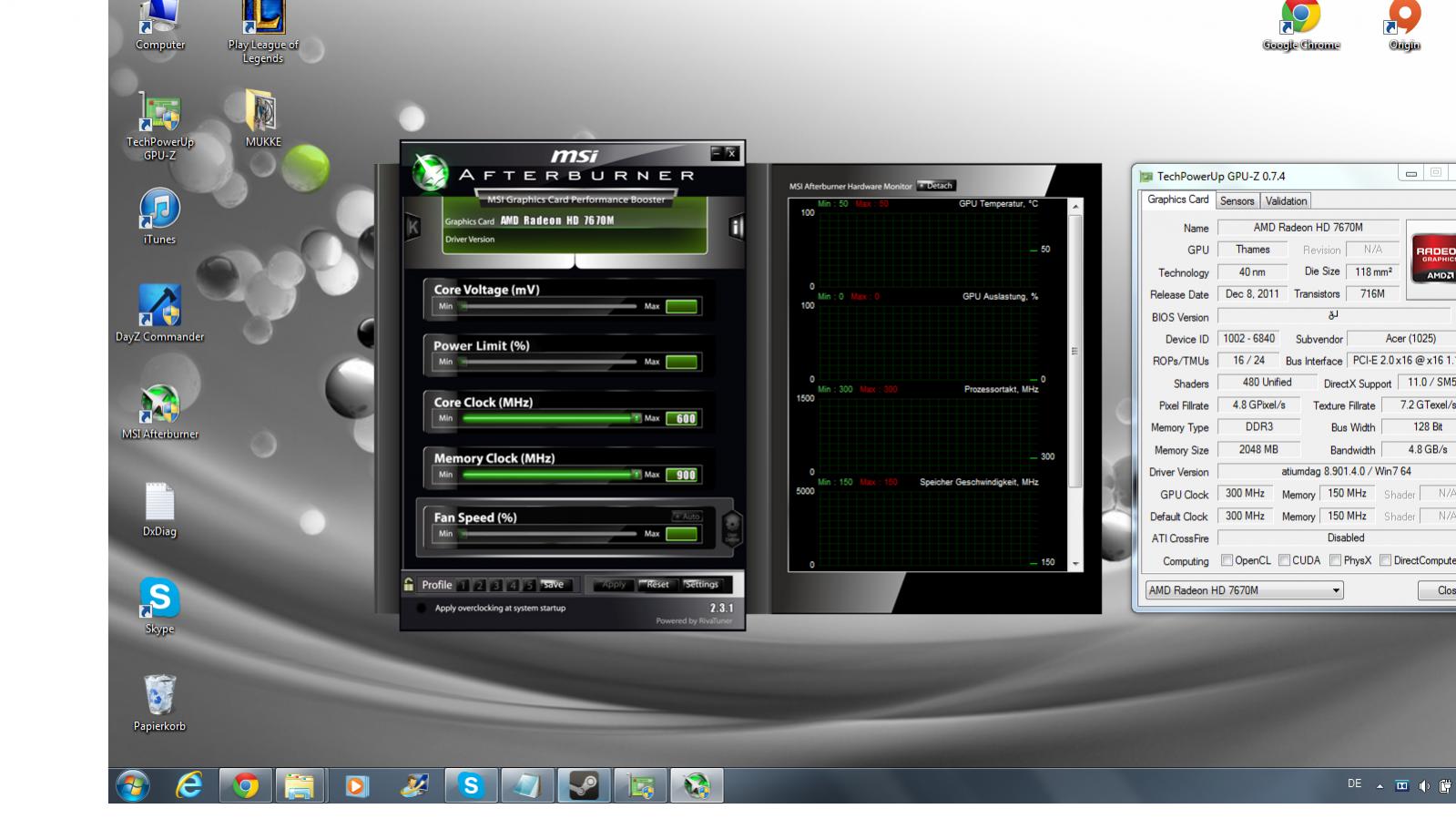Click the hardware monitor scroll up arrow

(1075, 207)
